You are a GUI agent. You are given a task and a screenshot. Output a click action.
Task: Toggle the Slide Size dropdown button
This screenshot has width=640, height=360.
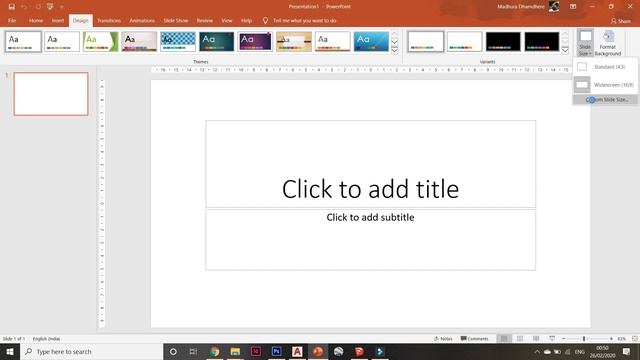click(x=585, y=43)
